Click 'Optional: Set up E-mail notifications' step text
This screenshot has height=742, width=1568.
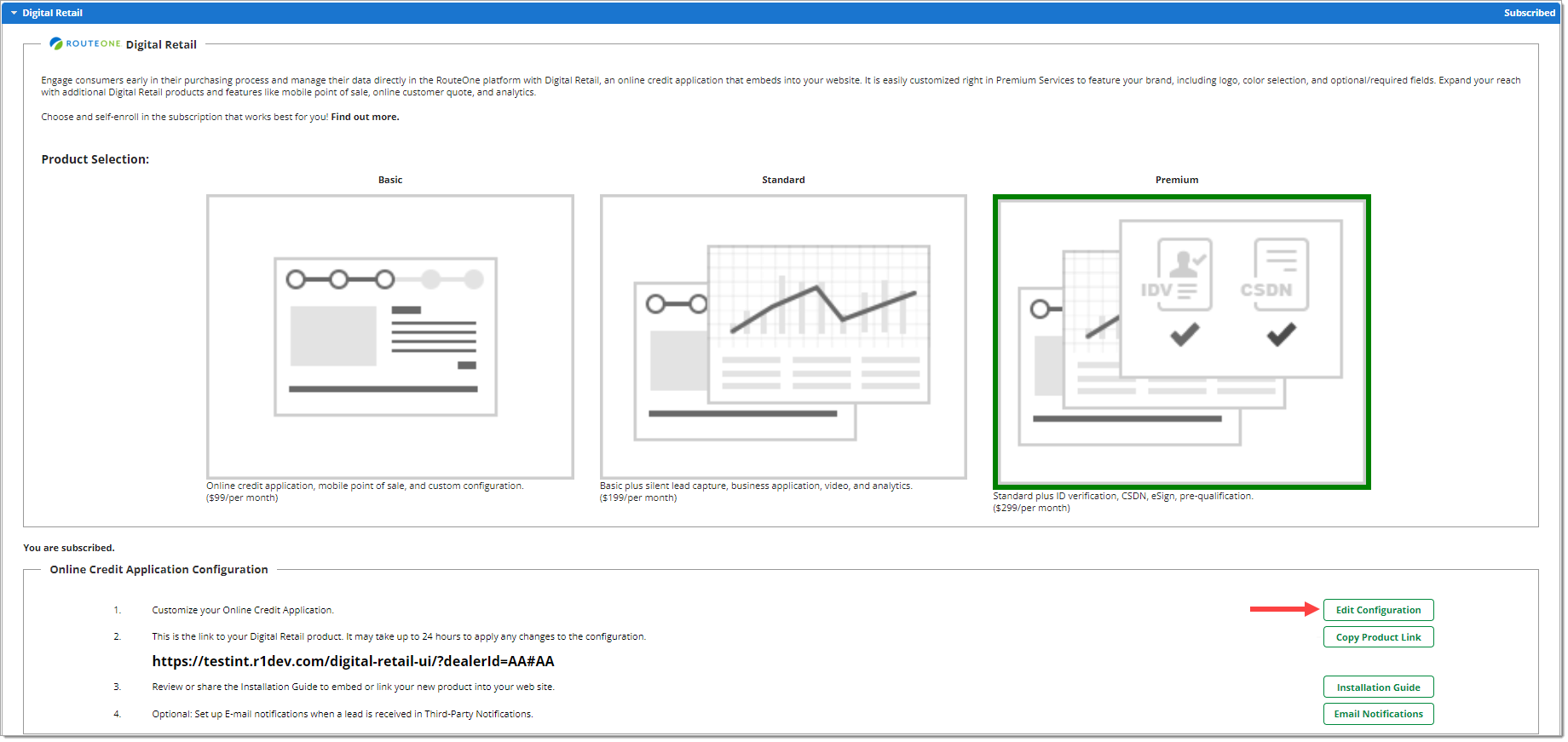(343, 714)
